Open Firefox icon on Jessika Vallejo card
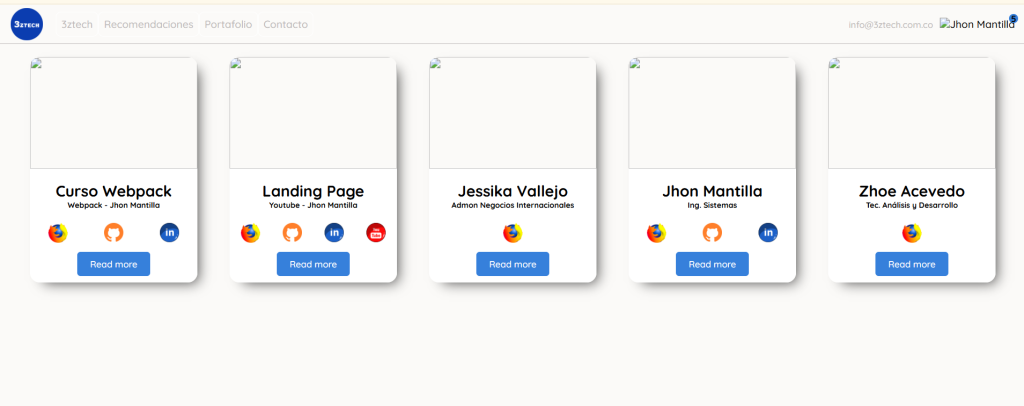Viewport: 1024px width, 406px height. (513, 233)
